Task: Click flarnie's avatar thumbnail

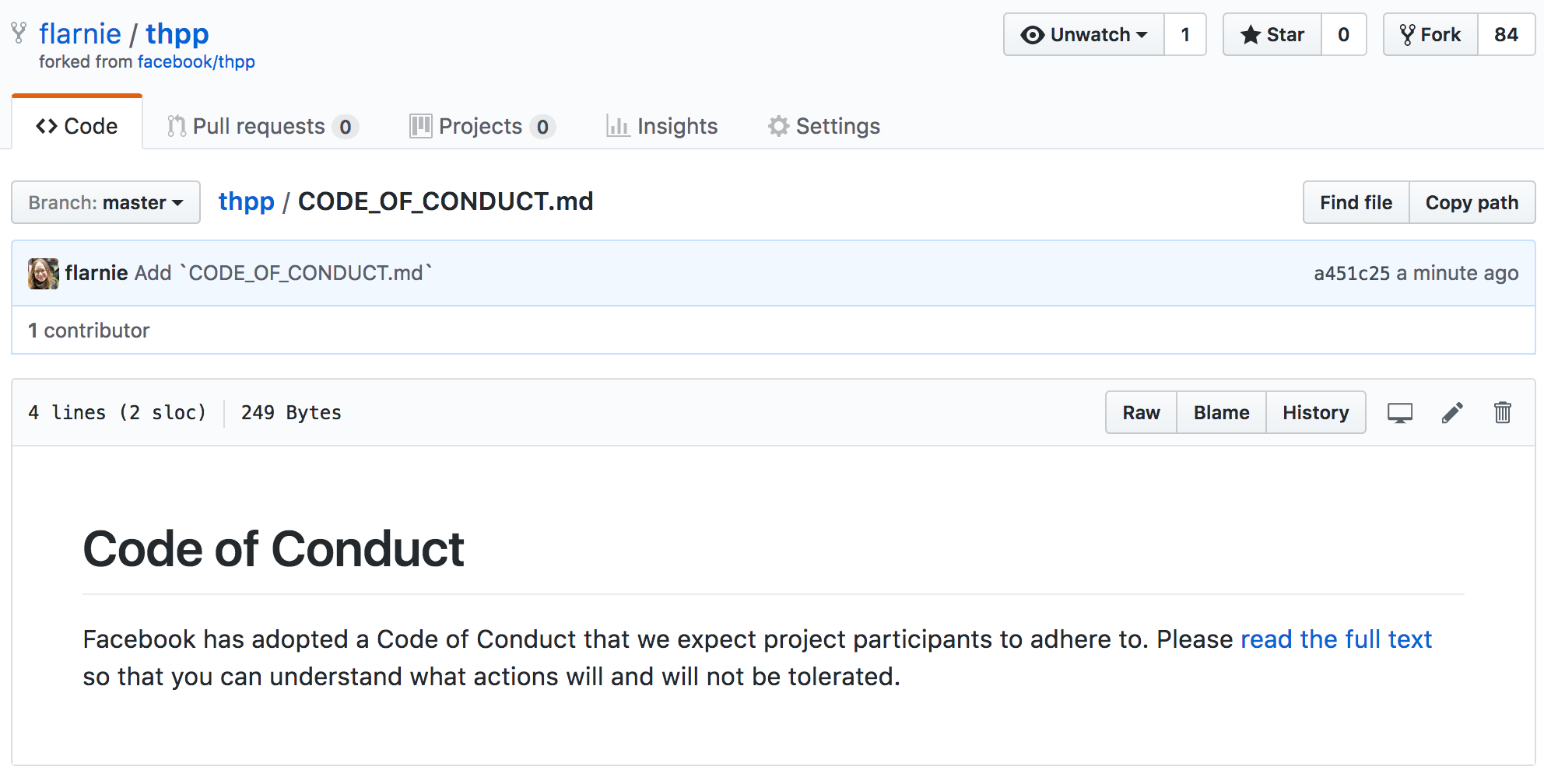Action: pos(43,273)
